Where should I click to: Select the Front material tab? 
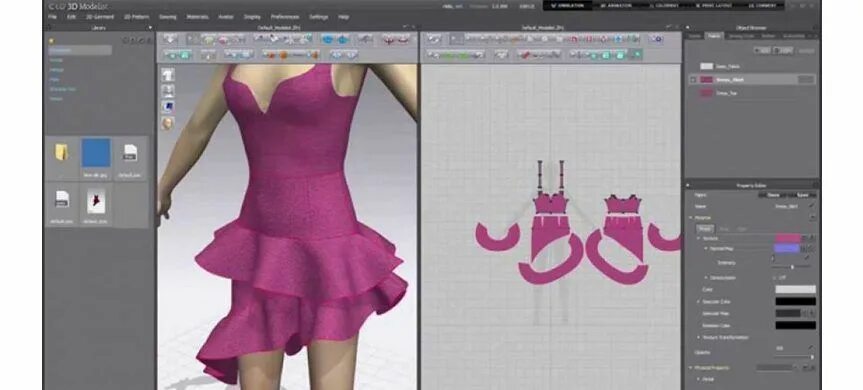pyautogui.click(x=704, y=229)
